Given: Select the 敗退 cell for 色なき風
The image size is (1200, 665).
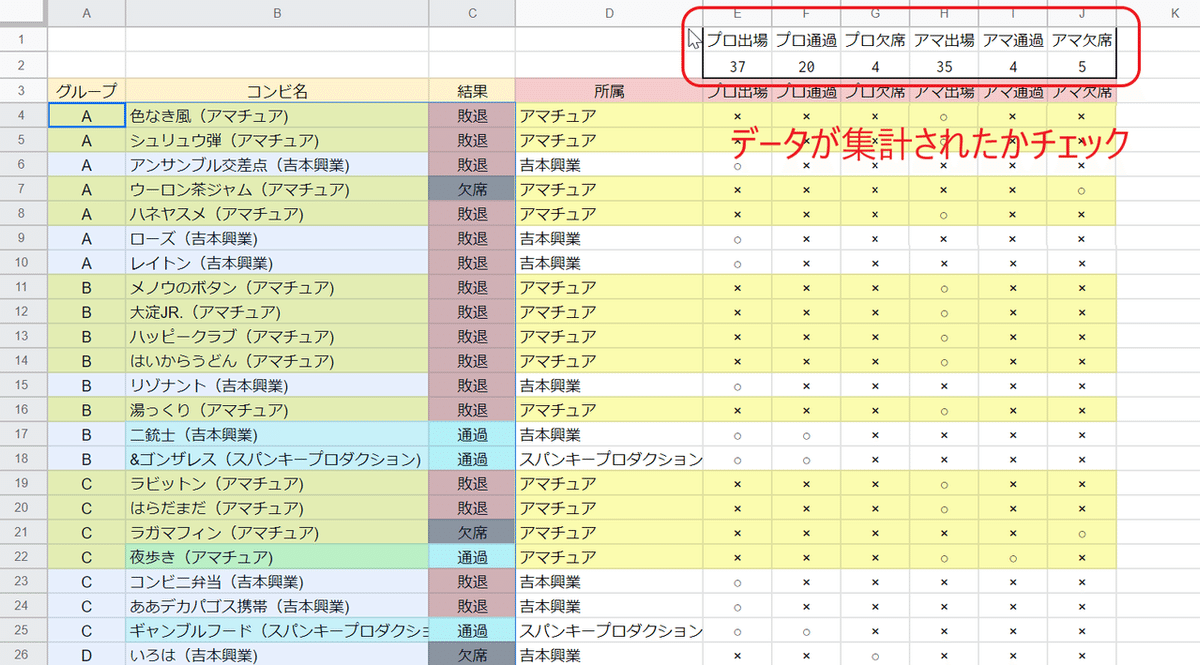Looking at the screenshot, I should point(471,115).
